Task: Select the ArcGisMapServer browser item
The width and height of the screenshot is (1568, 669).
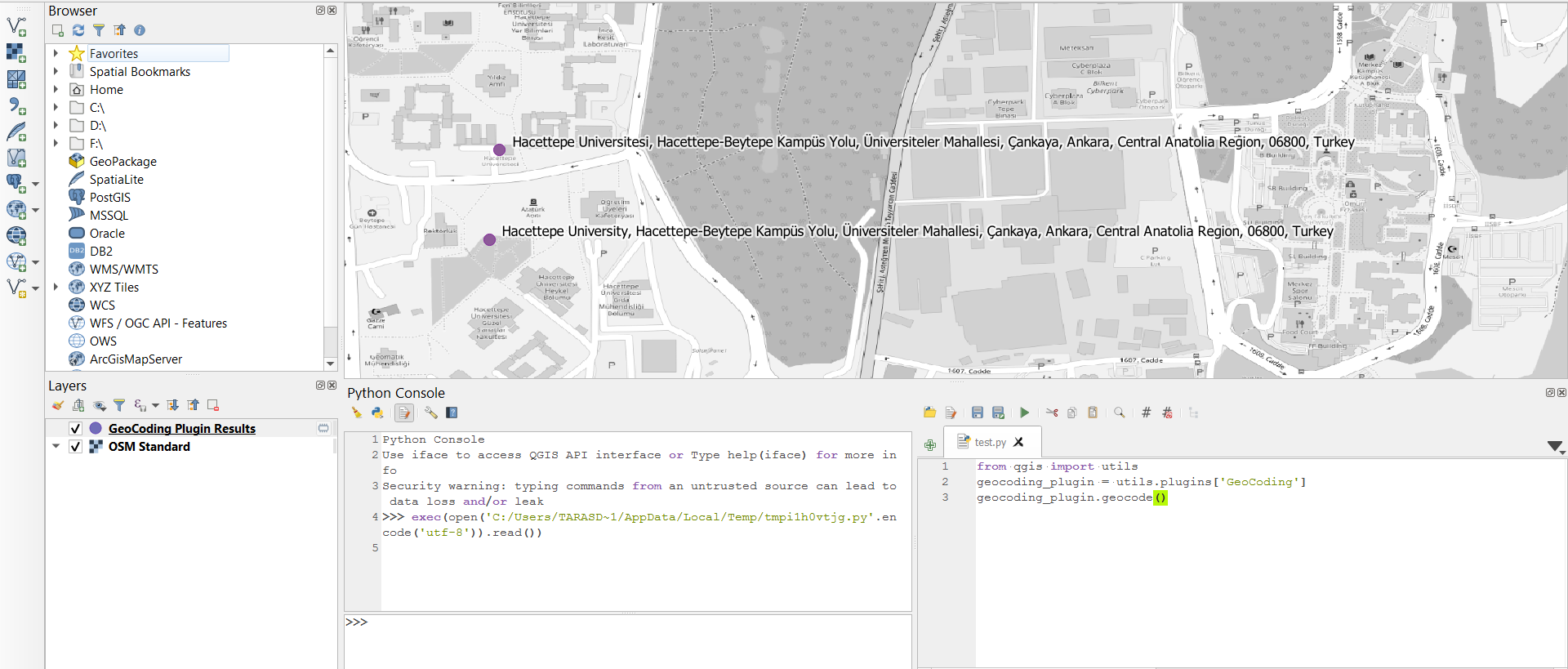Action: (136, 359)
